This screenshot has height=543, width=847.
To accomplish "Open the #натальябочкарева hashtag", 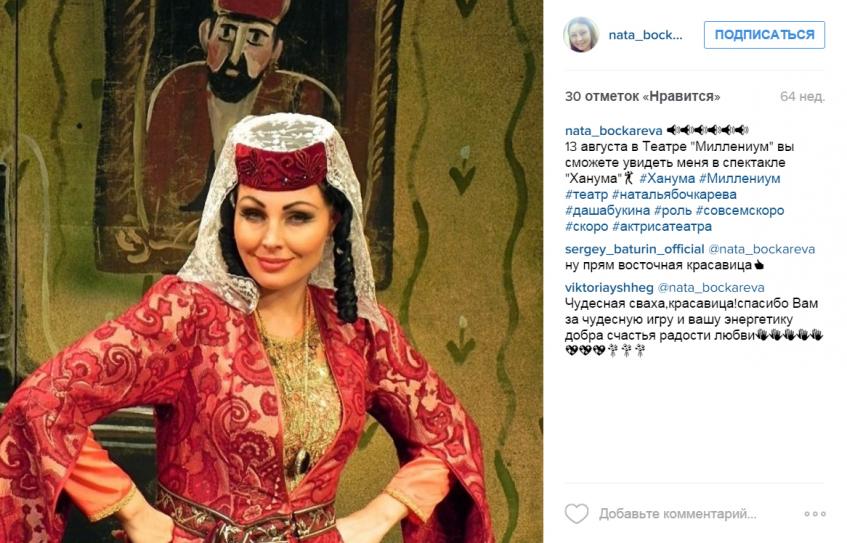I will 674,195.
